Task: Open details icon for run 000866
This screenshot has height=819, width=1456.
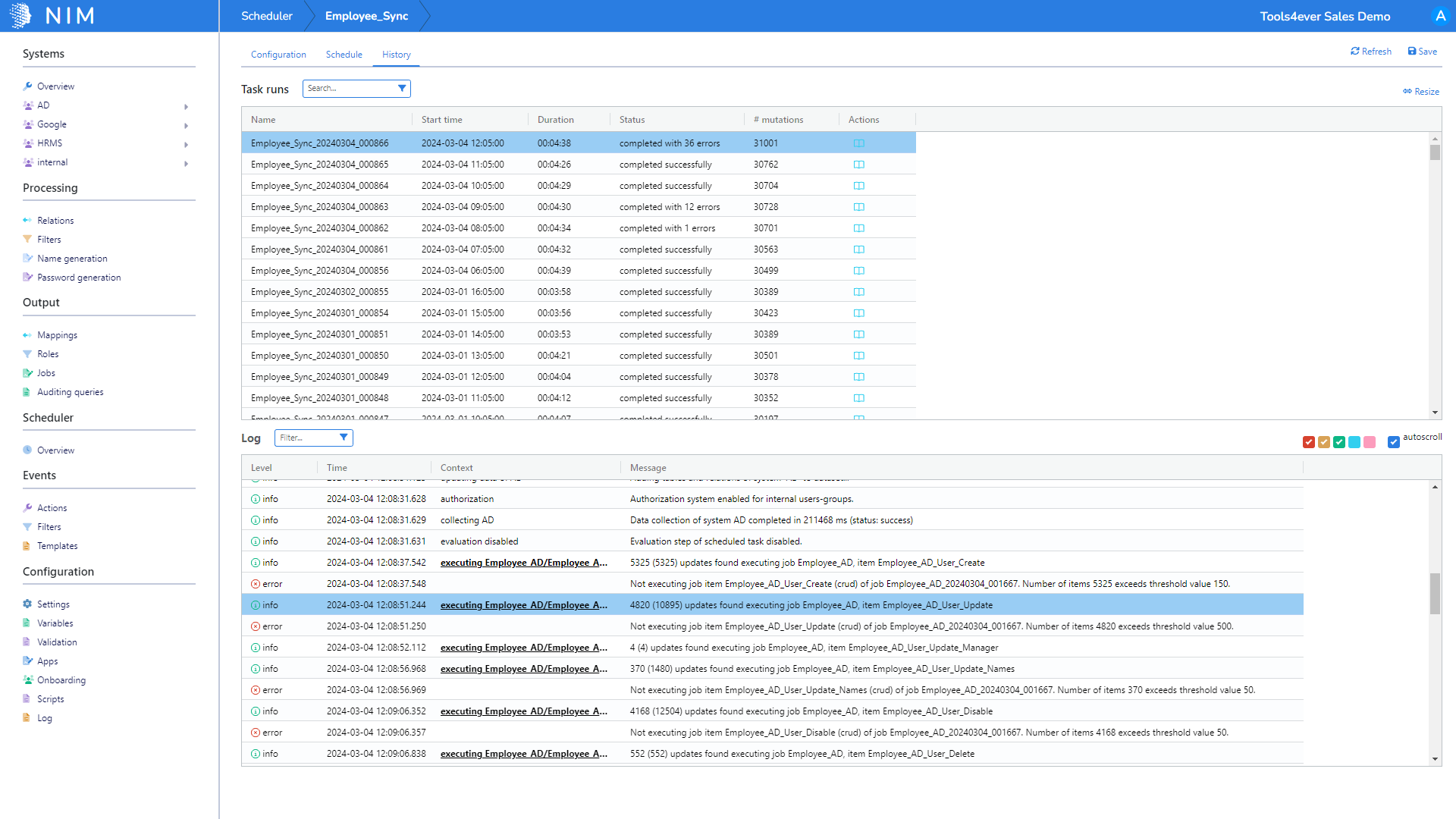Action: (x=858, y=143)
